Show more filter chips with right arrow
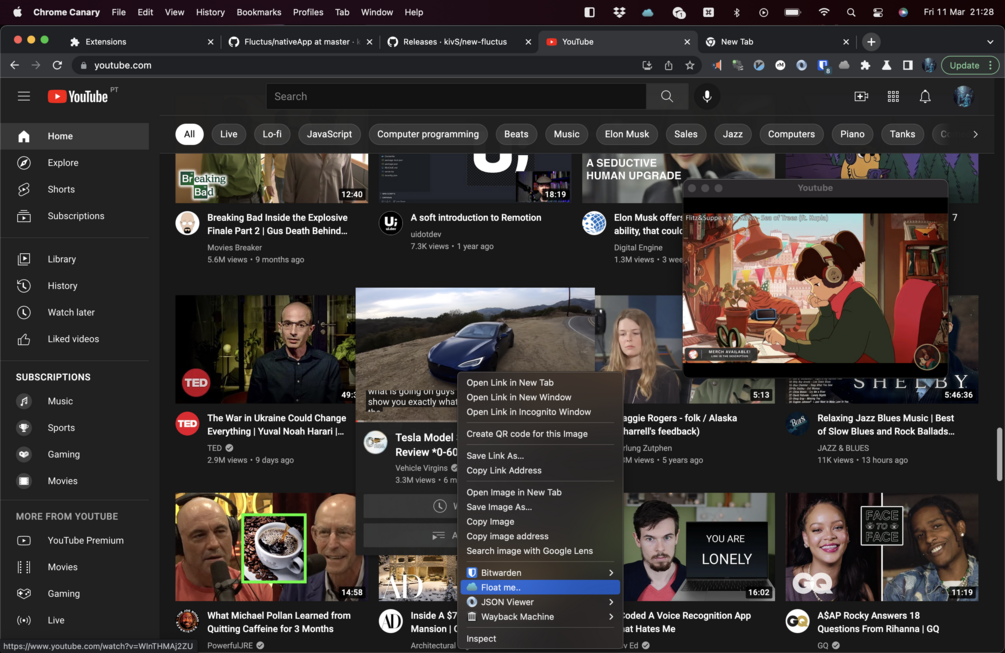The width and height of the screenshot is (1005, 653). 976,135
